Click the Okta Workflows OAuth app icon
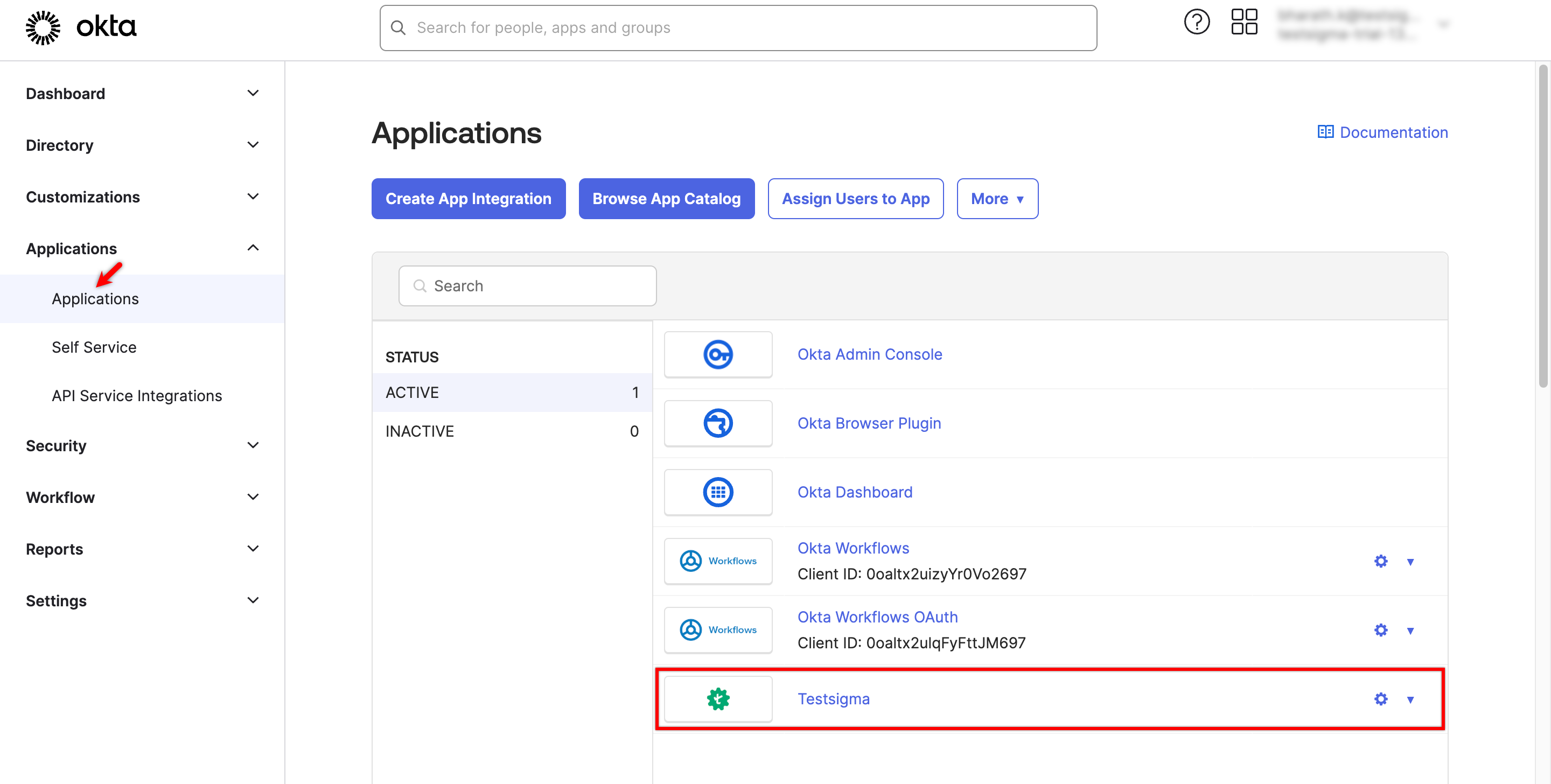 pos(718,629)
